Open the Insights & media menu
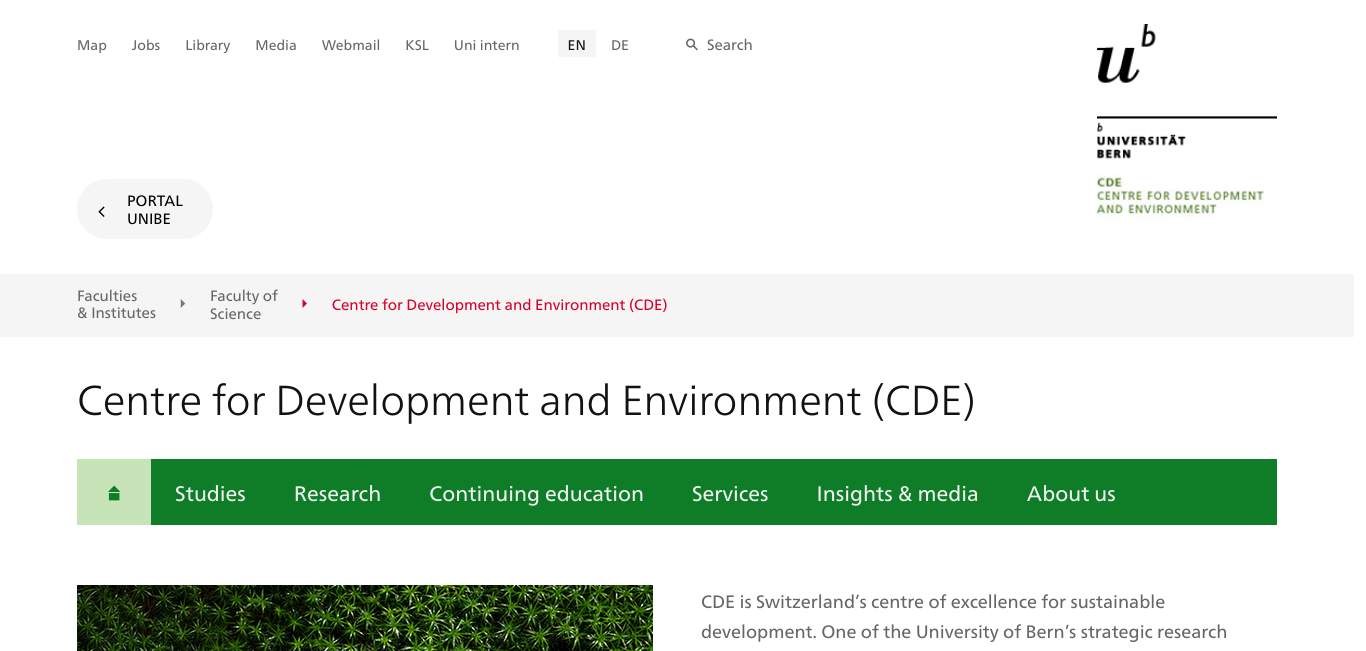This screenshot has height=651, width=1366. (x=897, y=493)
